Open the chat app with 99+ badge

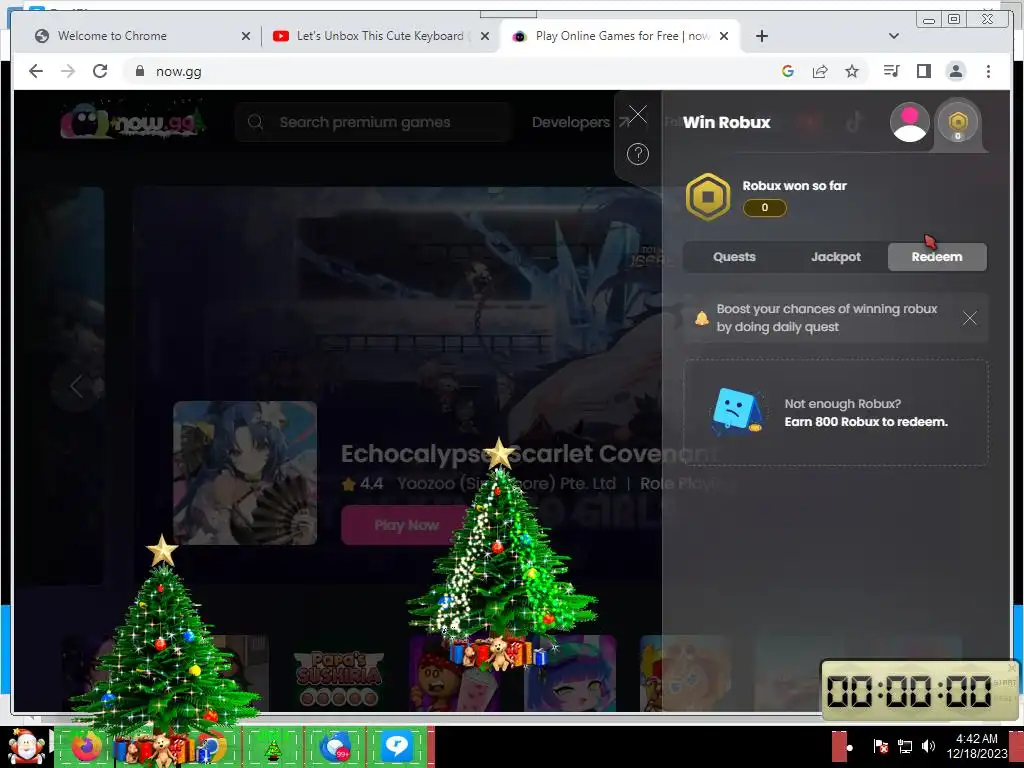click(335, 746)
